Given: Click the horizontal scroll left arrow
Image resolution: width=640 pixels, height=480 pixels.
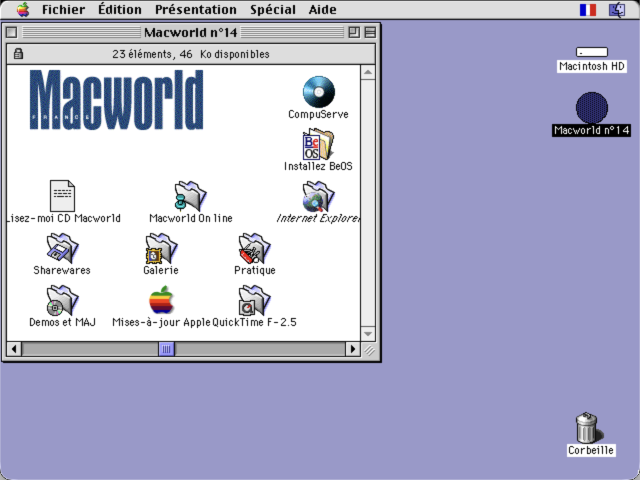Looking at the screenshot, I should (x=14, y=349).
